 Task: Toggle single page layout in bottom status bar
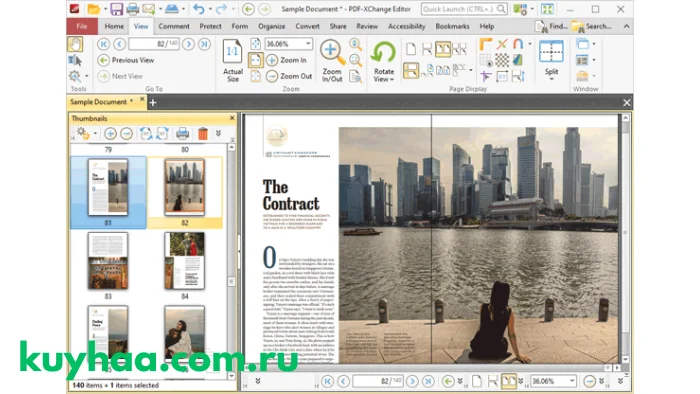477,381
